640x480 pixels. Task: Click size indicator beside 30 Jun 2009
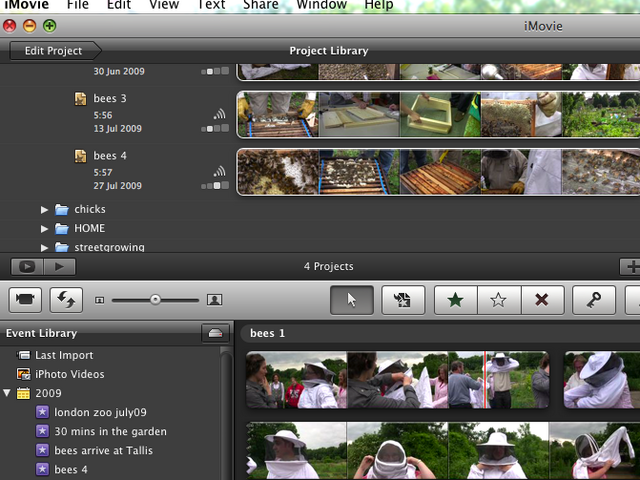tap(215, 71)
